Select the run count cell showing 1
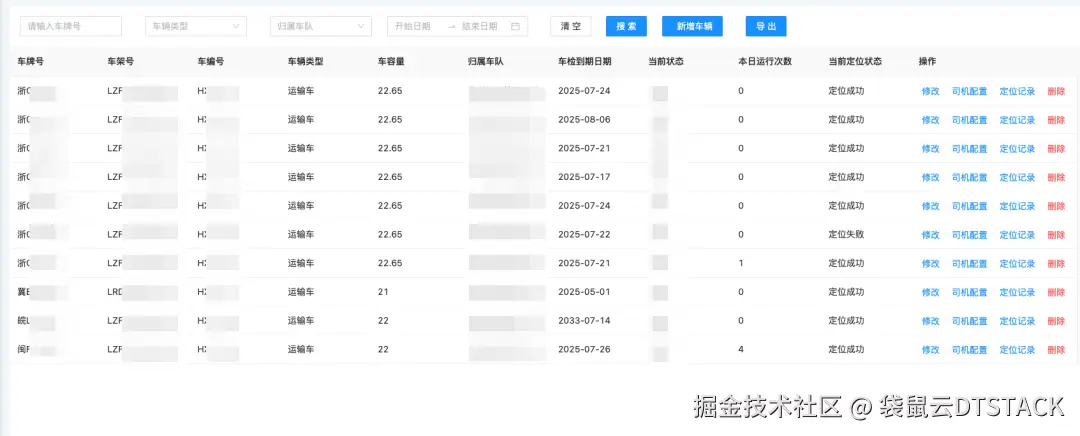The height and width of the screenshot is (436, 1080). coord(741,263)
